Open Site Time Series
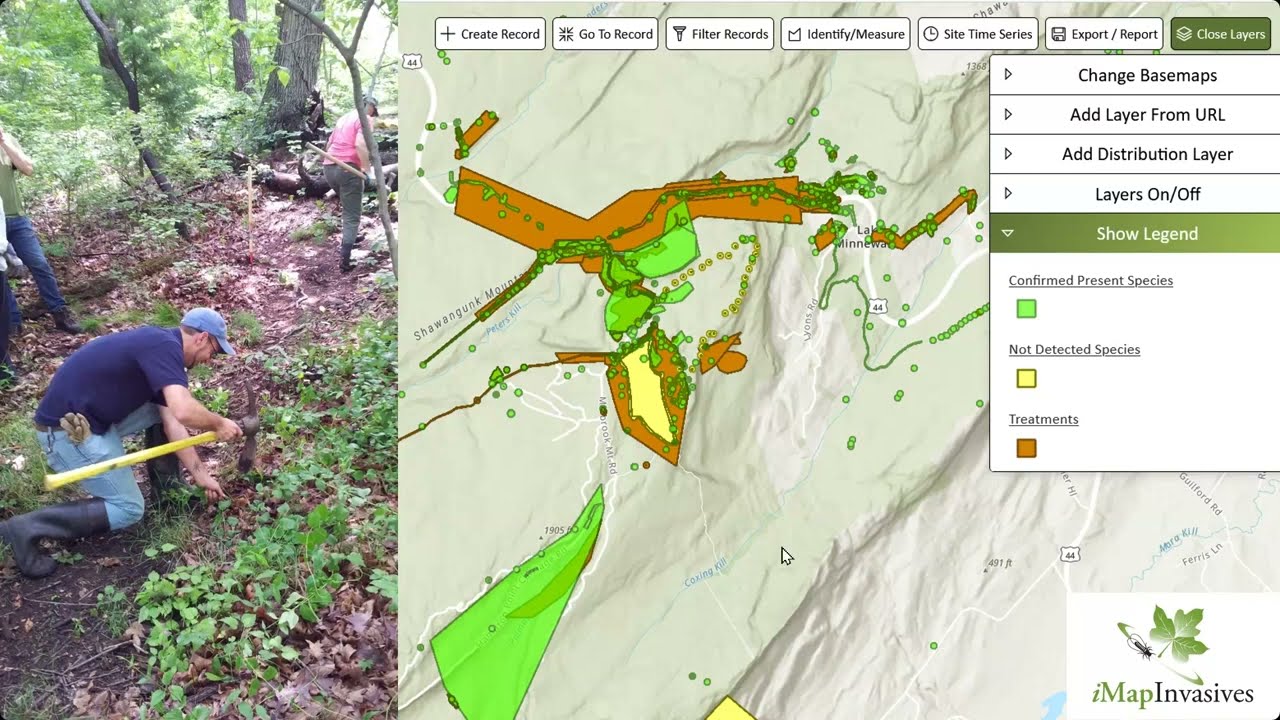The height and width of the screenshot is (720, 1280). (x=978, y=34)
